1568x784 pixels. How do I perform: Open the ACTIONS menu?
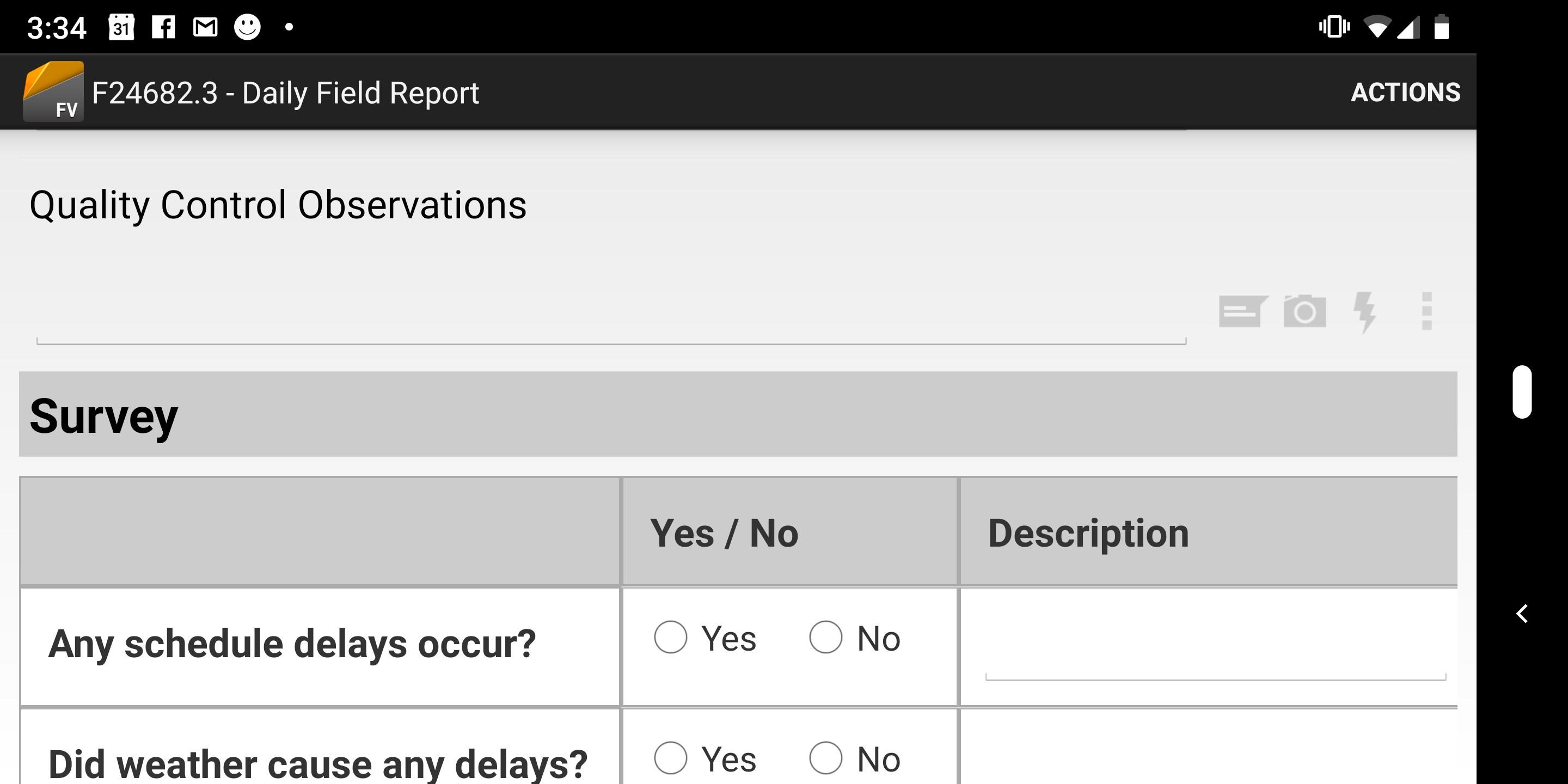pyautogui.click(x=1405, y=93)
